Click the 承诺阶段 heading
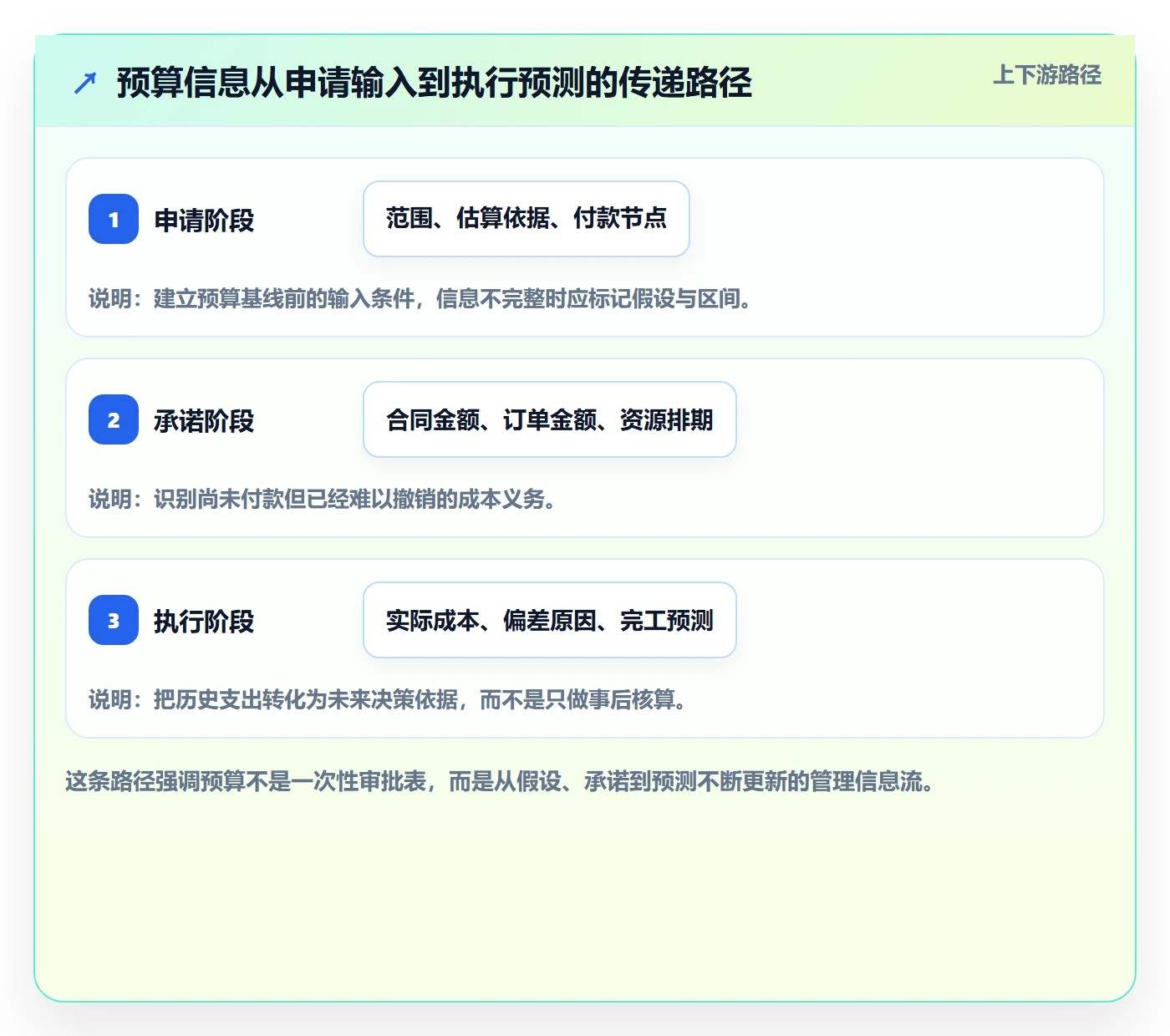1170x1036 pixels. [204, 421]
